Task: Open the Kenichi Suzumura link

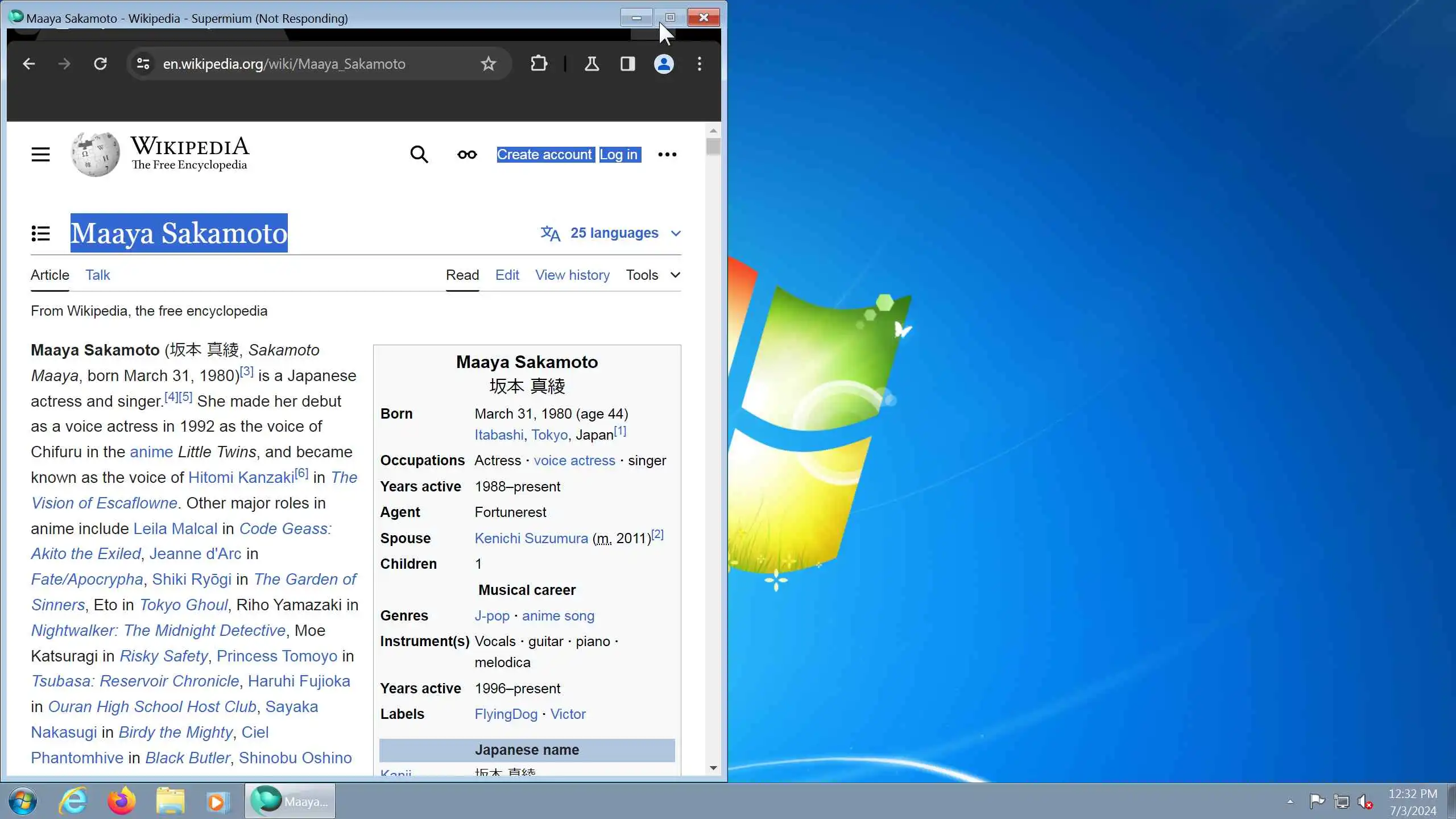Action: pos(531,538)
